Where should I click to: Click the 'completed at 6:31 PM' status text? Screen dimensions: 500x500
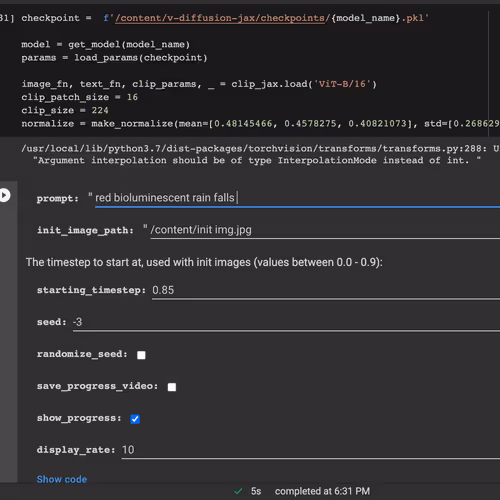[x=322, y=491]
